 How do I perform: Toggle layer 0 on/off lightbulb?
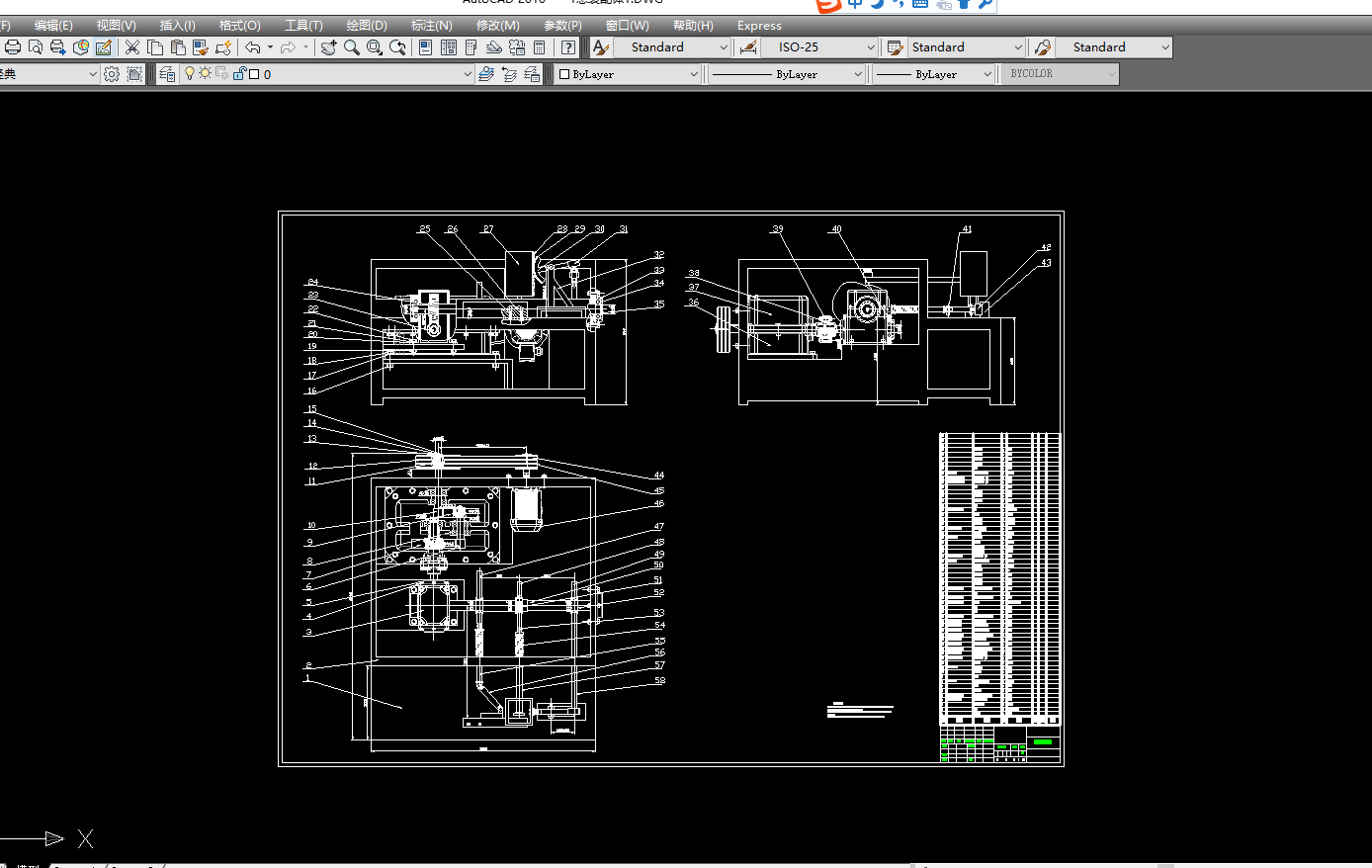pyautogui.click(x=190, y=73)
